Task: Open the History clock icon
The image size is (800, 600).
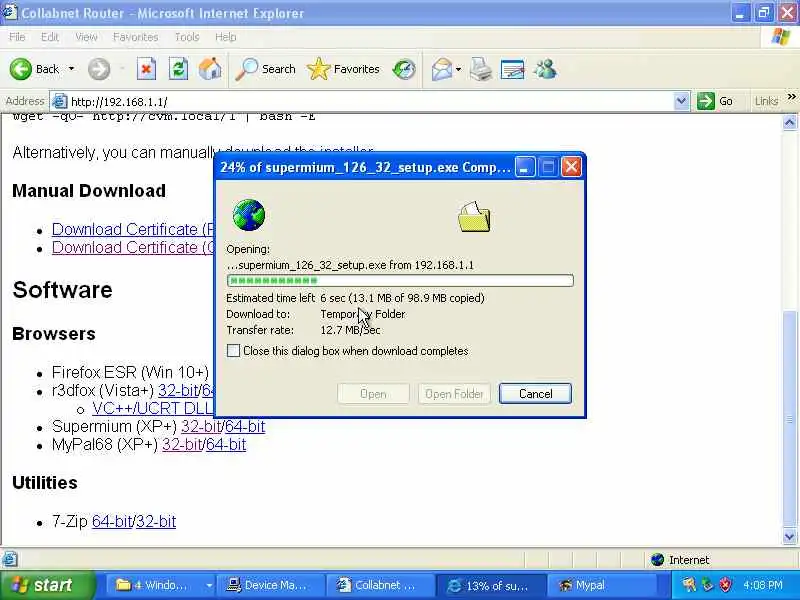Action: point(404,69)
